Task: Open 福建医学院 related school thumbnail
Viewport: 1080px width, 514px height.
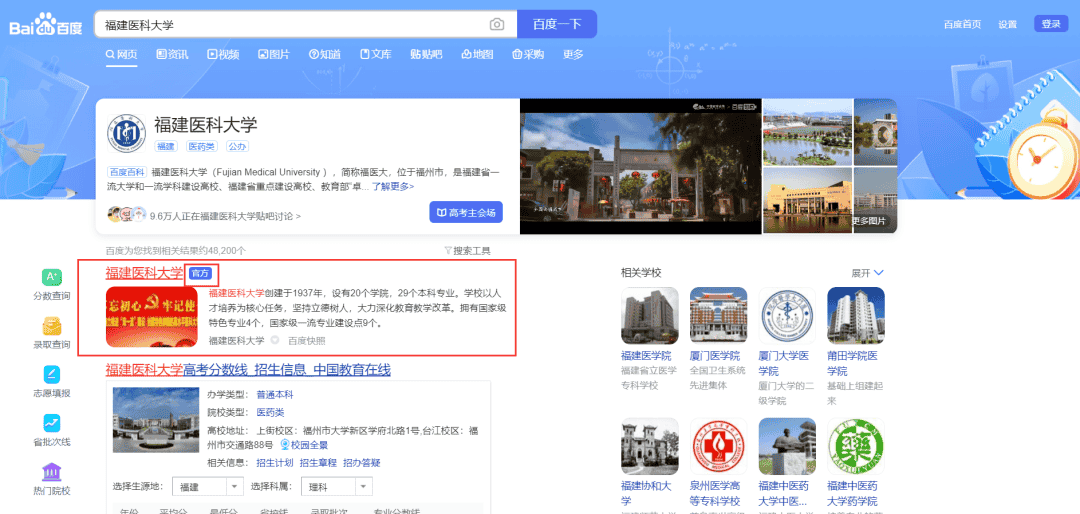Action: (650, 316)
